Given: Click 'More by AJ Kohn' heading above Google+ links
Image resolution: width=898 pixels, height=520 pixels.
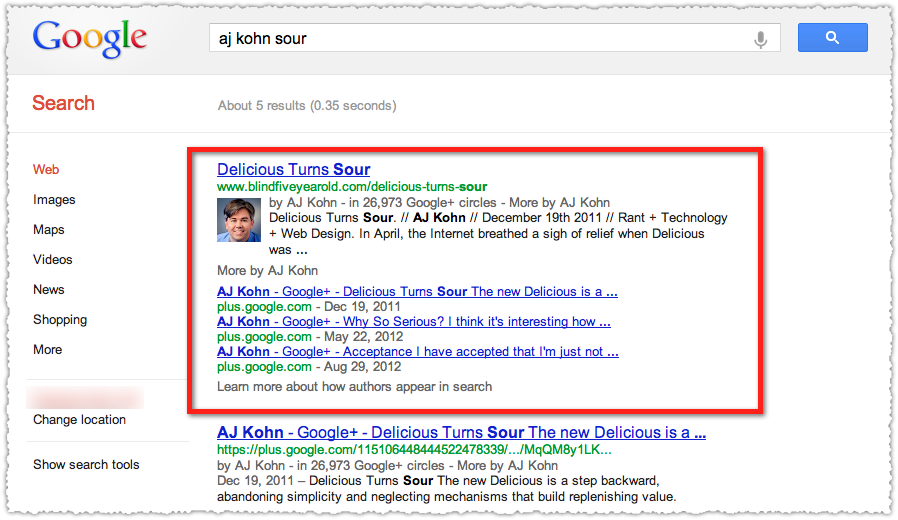Looking at the screenshot, I should (x=267, y=270).
